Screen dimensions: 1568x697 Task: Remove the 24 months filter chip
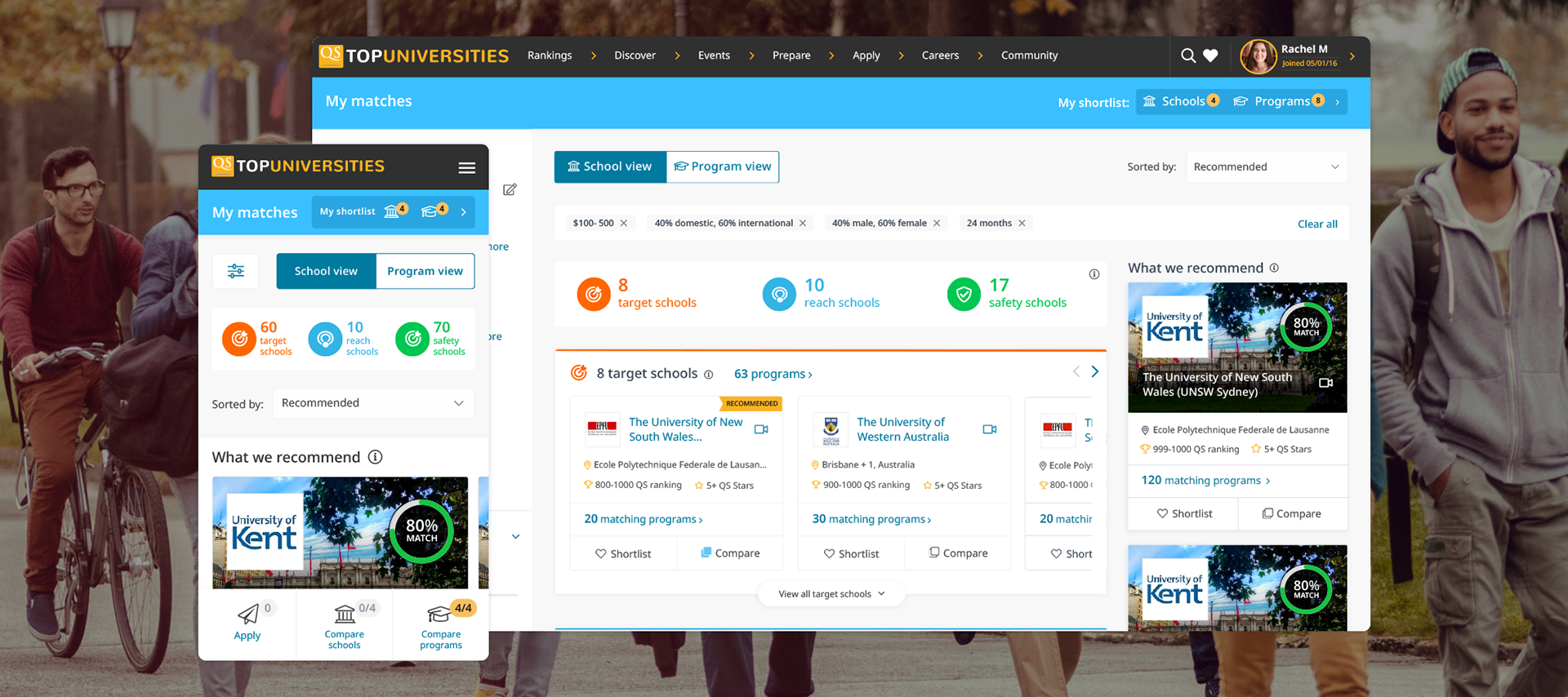[x=1022, y=223]
